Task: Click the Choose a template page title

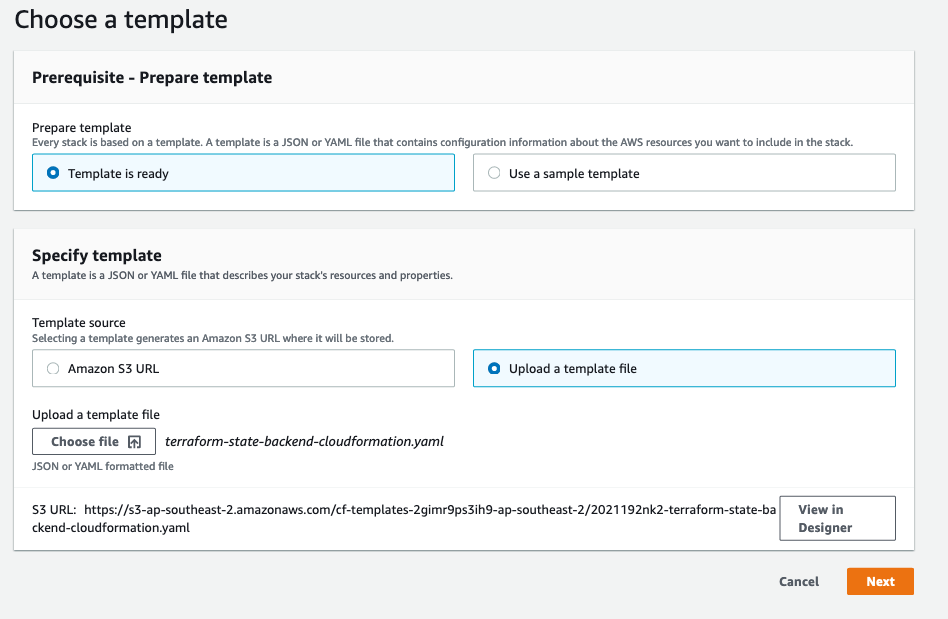Action: [121, 19]
